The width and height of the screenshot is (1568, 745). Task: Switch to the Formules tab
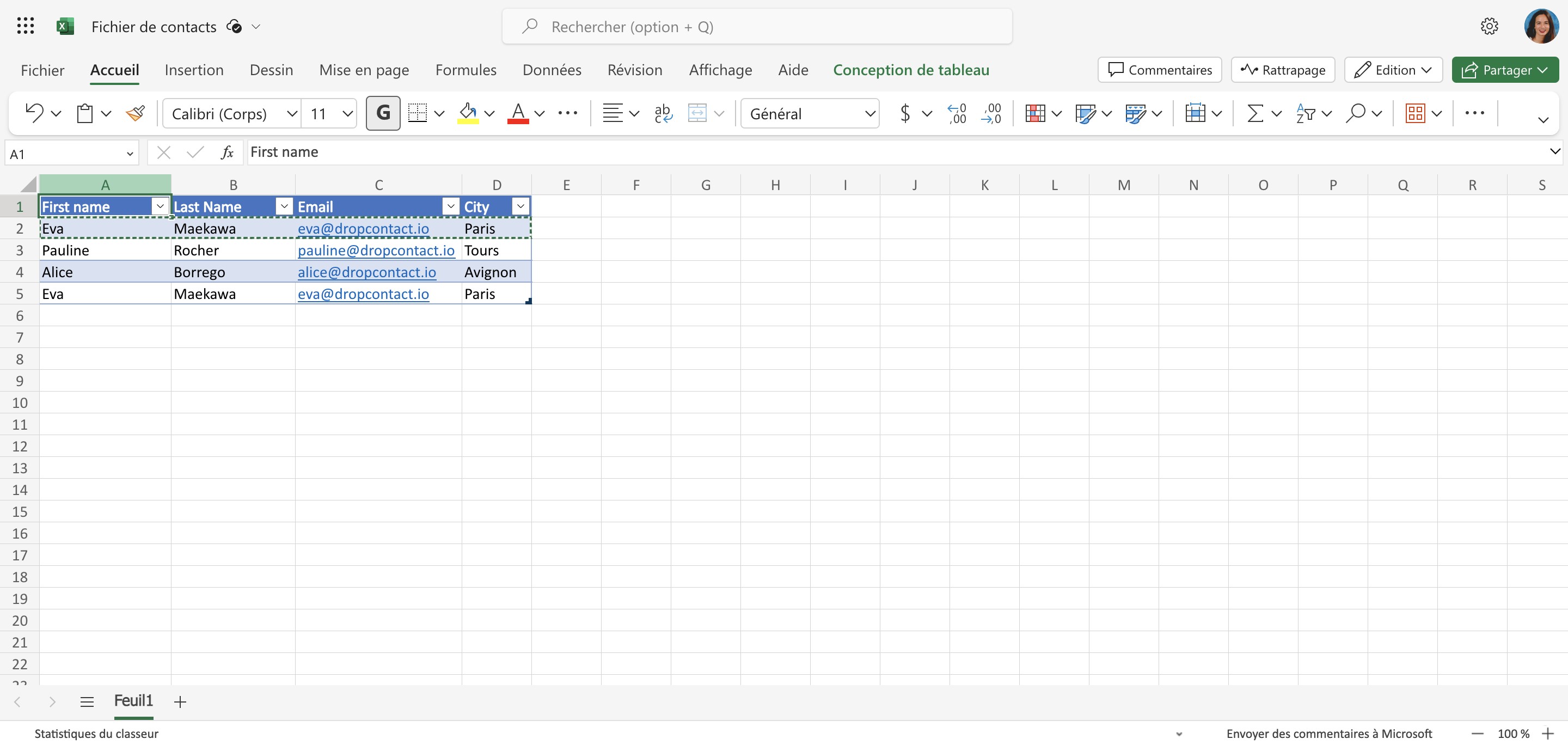(x=465, y=70)
